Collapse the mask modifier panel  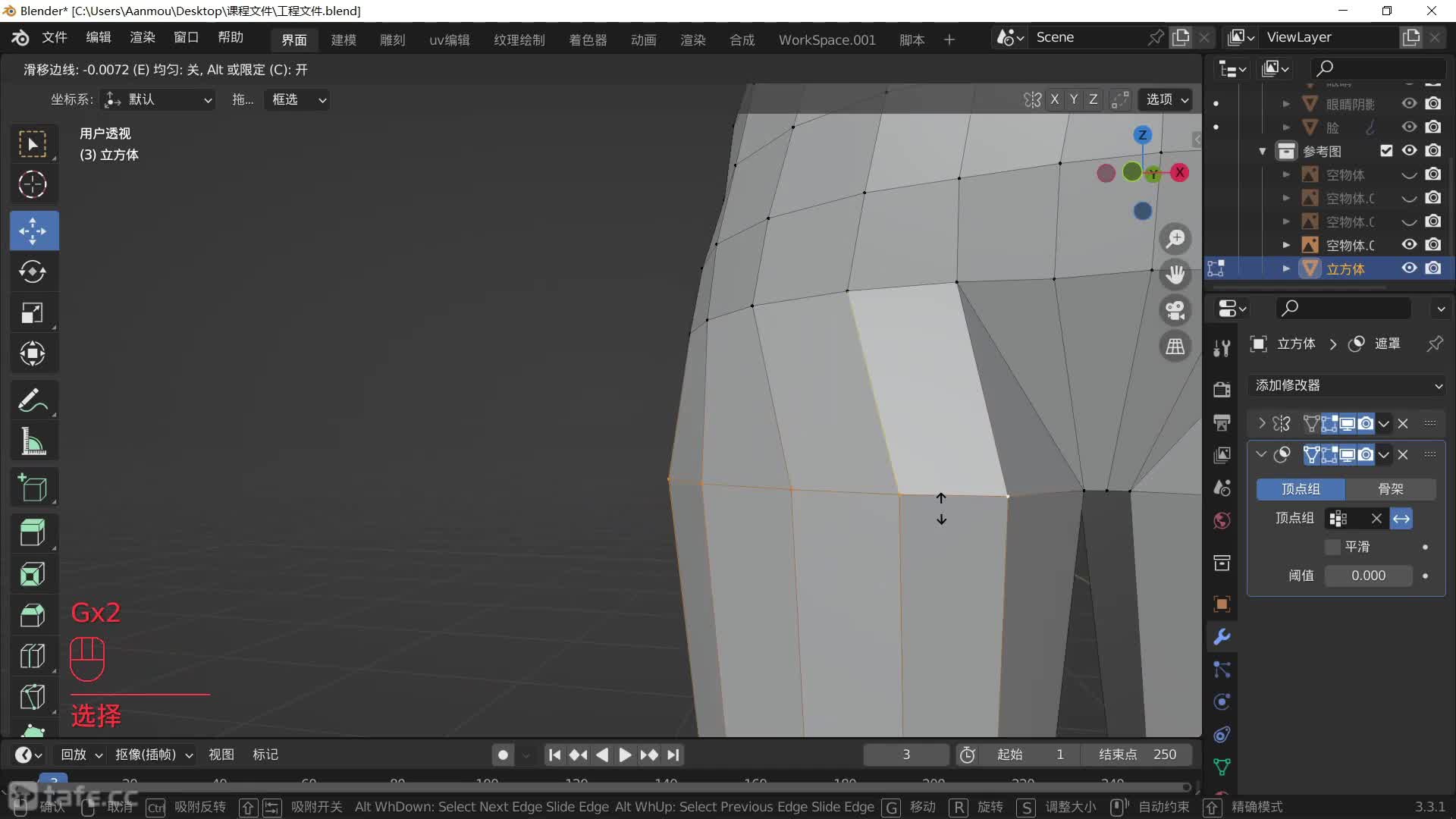click(x=1262, y=455)
